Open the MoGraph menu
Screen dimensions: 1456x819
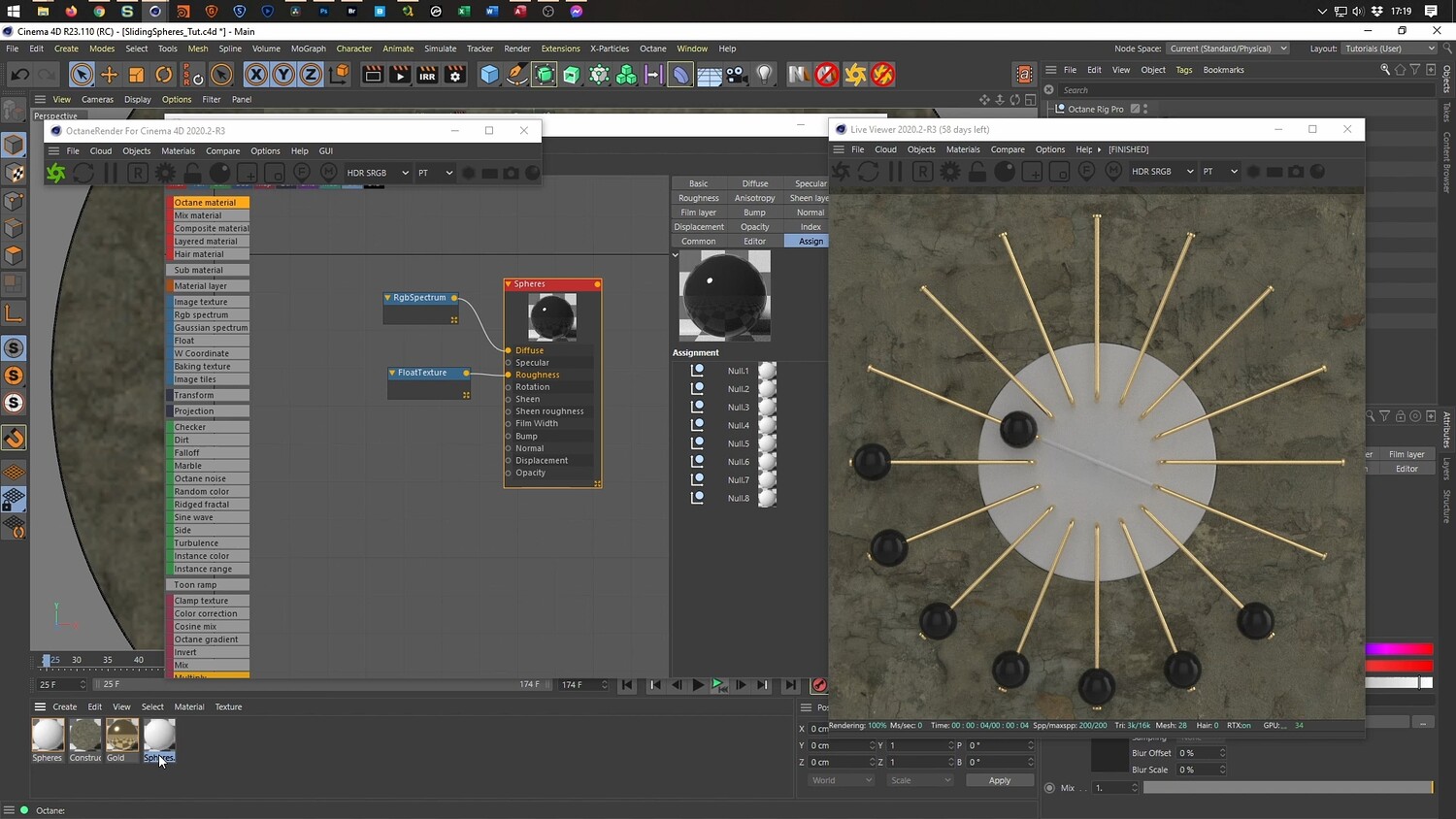(308, 49)
